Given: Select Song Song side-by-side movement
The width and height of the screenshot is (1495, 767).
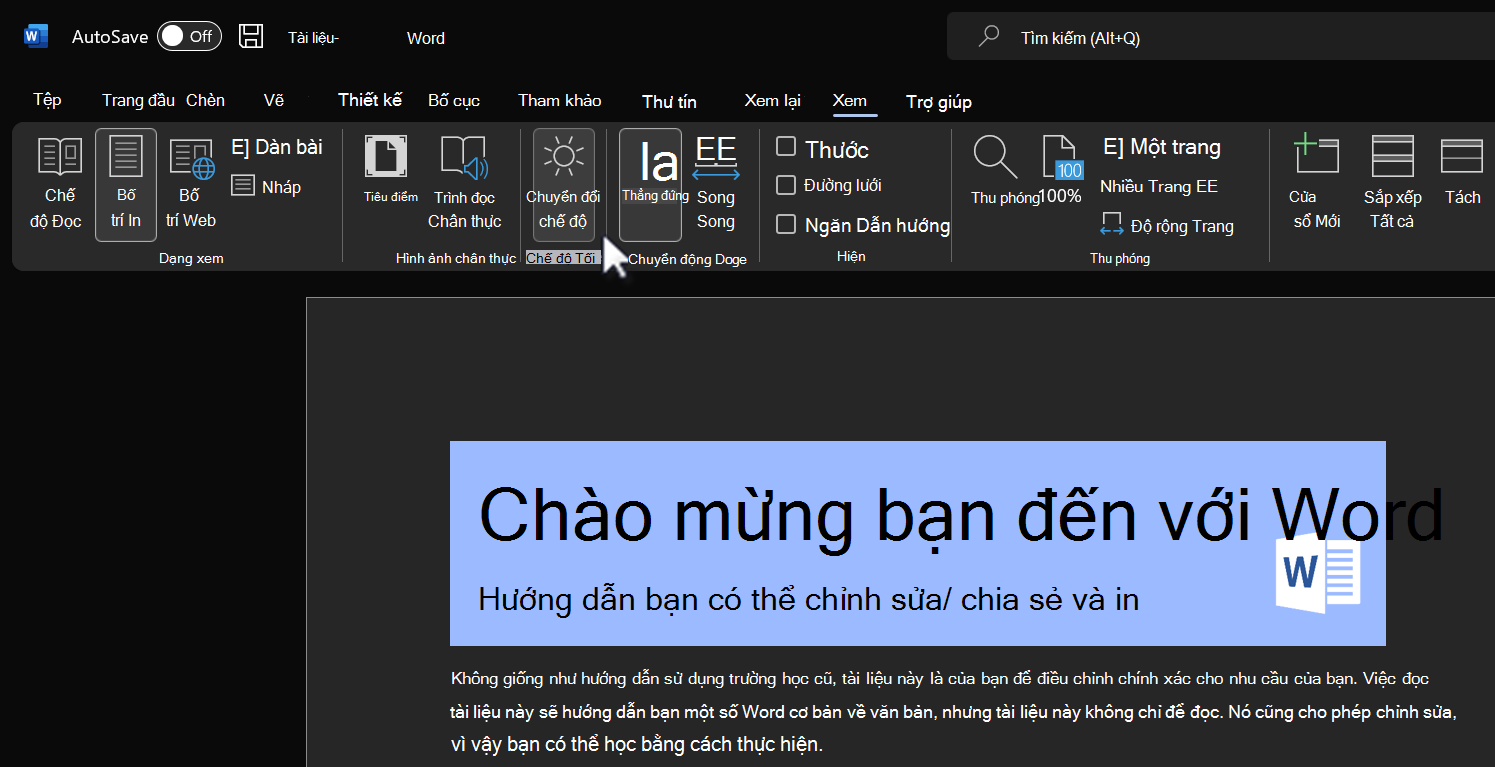Looking at the screenshot, I should pyautogui.click(x=716, y=185).
